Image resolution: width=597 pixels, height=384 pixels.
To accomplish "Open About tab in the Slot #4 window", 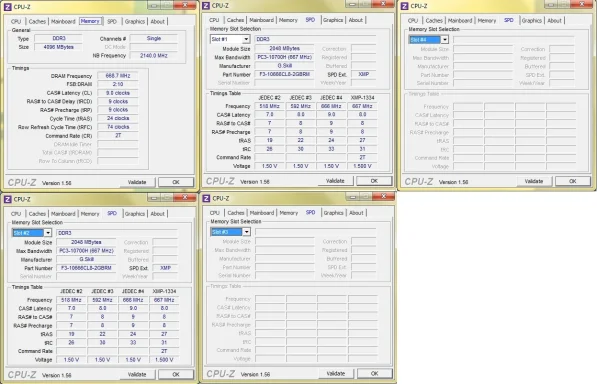I will pos(554,21).
